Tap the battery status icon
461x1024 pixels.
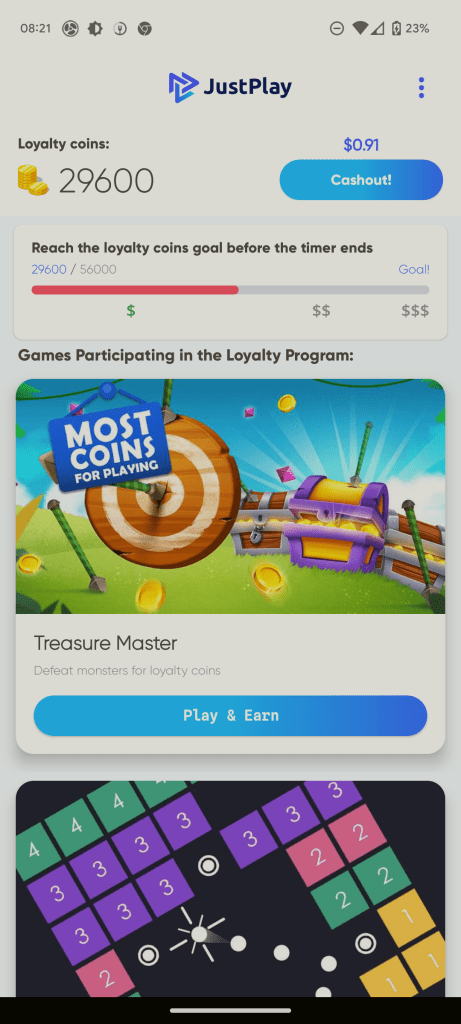396,28
